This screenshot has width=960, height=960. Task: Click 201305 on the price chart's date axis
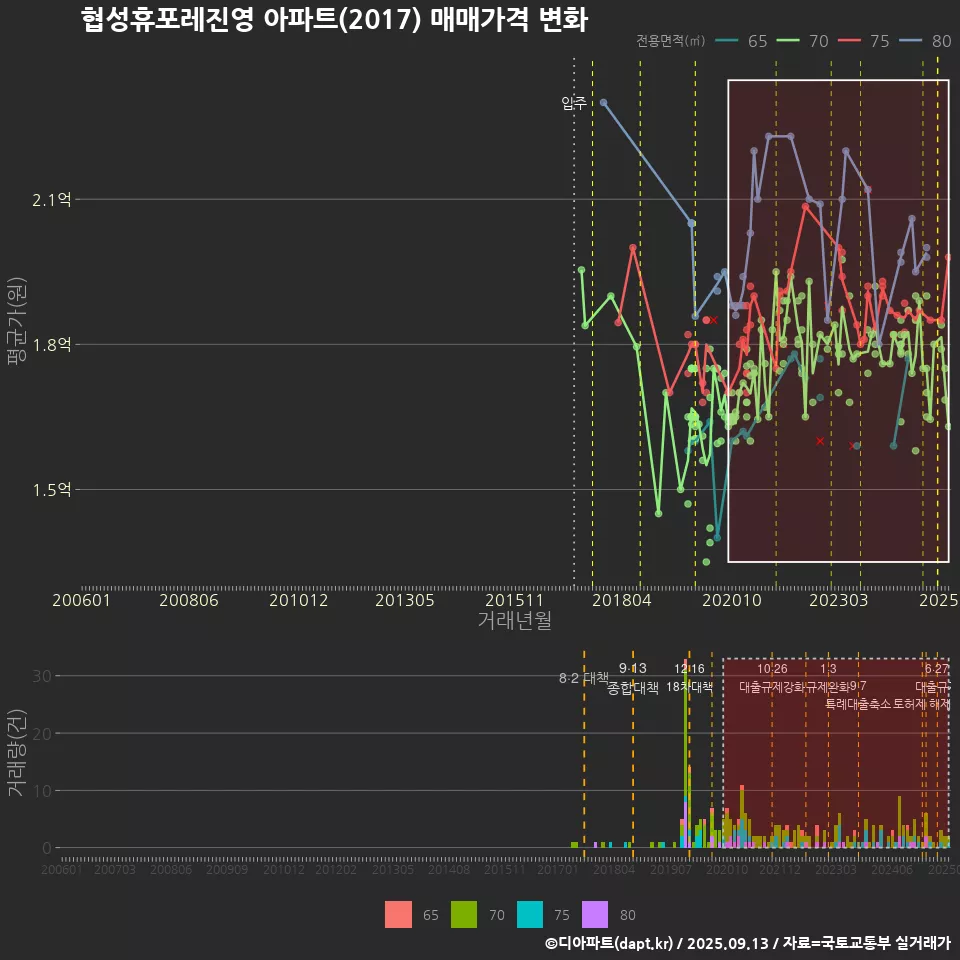405,600
